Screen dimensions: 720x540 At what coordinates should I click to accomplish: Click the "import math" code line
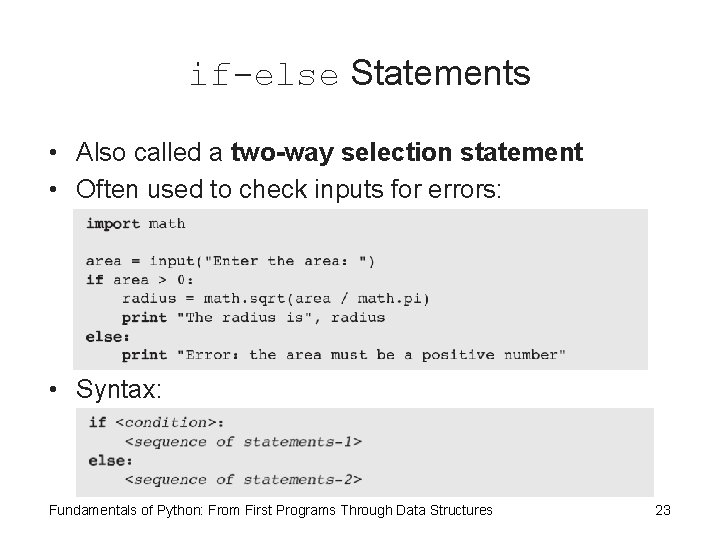(x=135, y=223)
